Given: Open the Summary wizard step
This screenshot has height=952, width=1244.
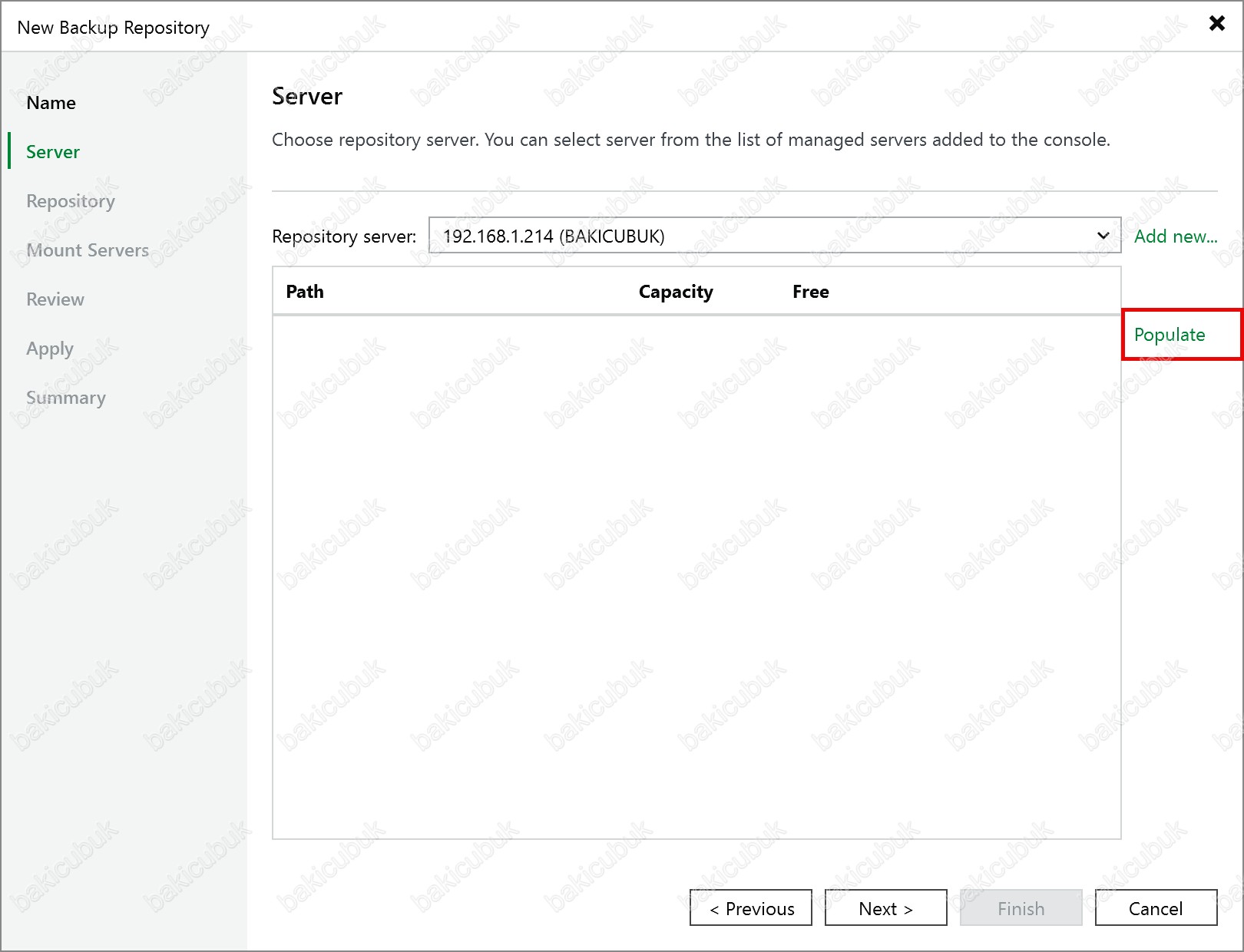Looking at the screenshot, I should click(66, 398).
